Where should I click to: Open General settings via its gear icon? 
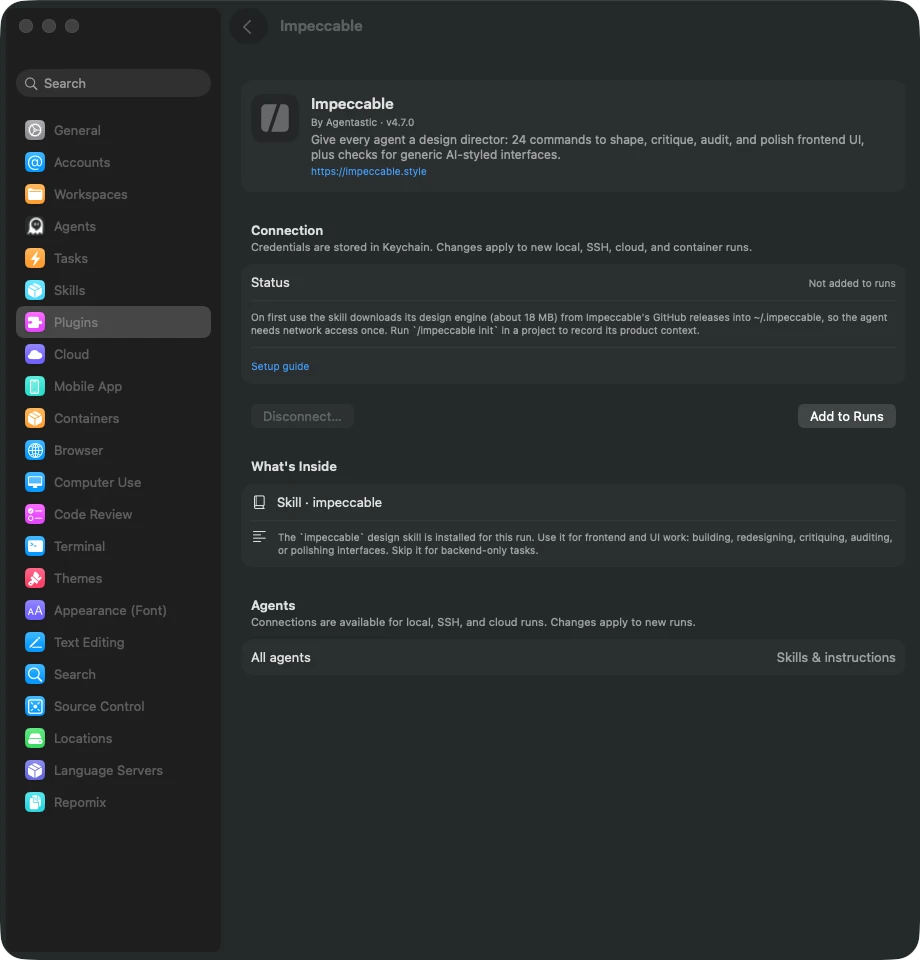[x=35, y=130]
